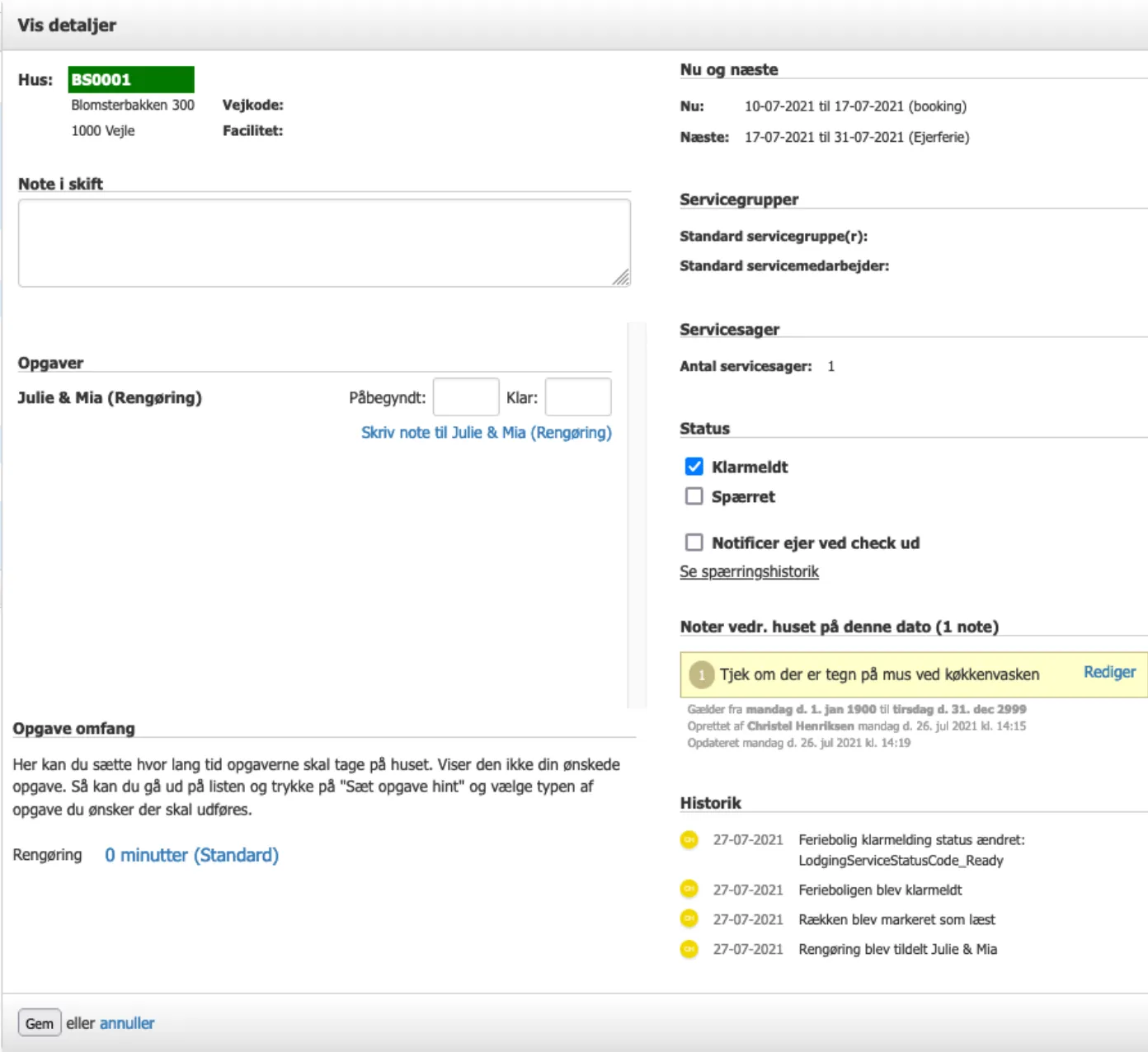The image size is (1148, 1052).
Task: Click the 'annuller' link
Action: [x=127, y=1023]
